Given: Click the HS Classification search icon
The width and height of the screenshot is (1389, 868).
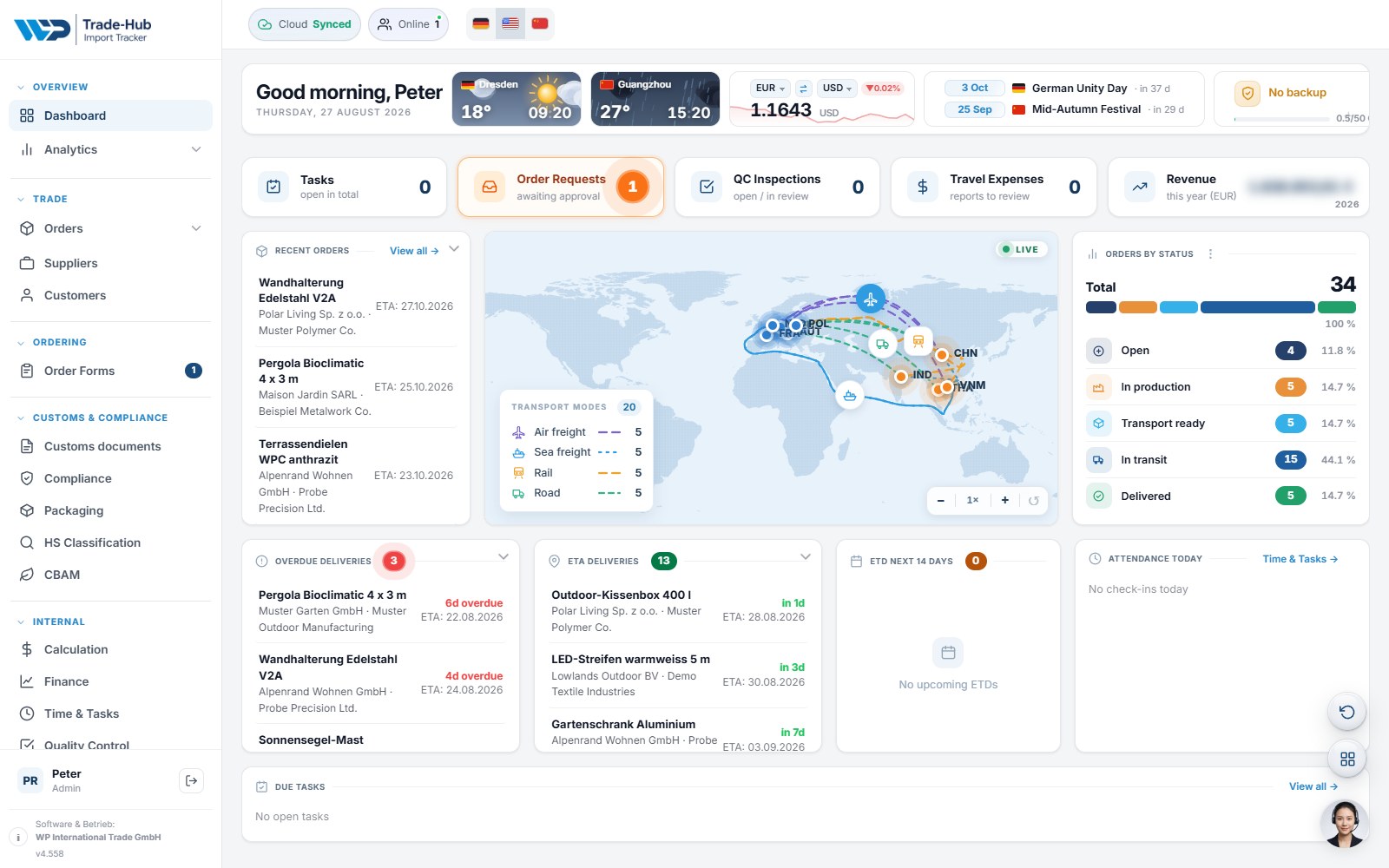Looking at the screenshot, I should coord(27,542).
